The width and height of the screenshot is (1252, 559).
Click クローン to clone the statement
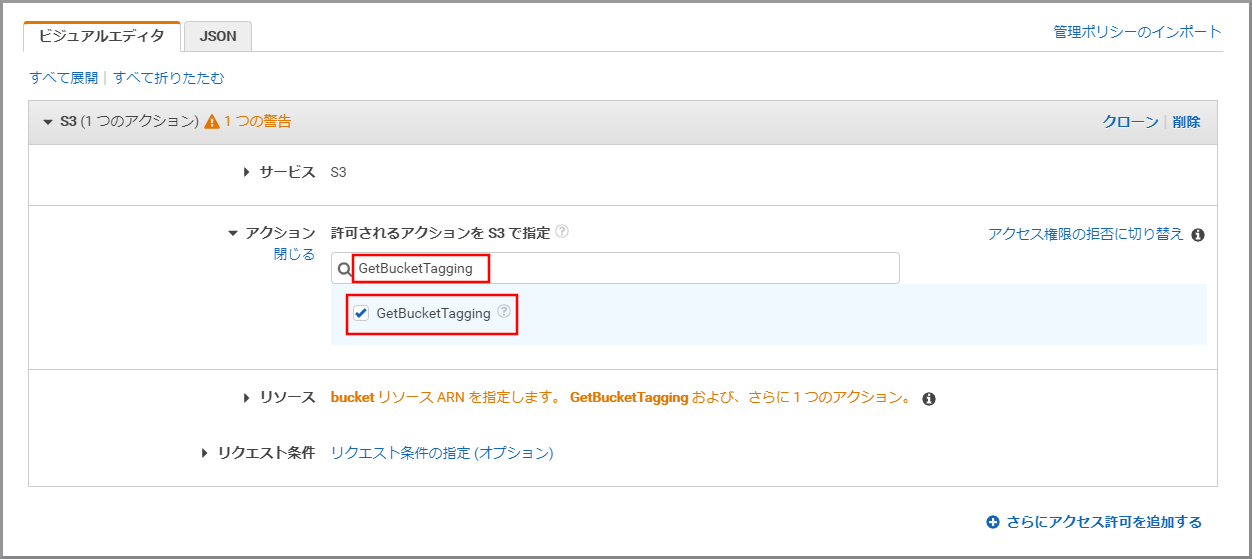(x=1130, y=122)
